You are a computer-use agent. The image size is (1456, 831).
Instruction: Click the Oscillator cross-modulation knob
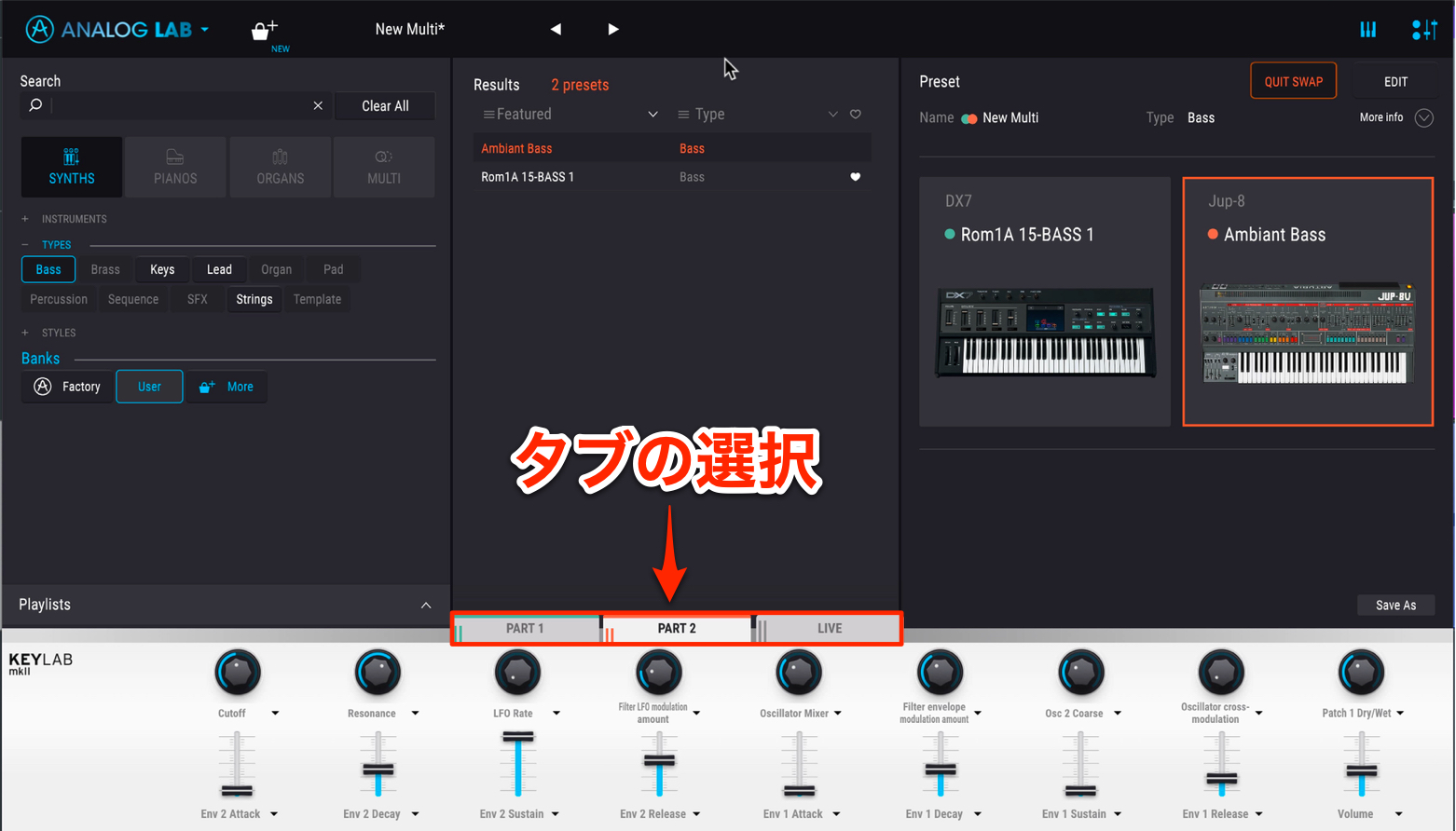coord(1221,672)
